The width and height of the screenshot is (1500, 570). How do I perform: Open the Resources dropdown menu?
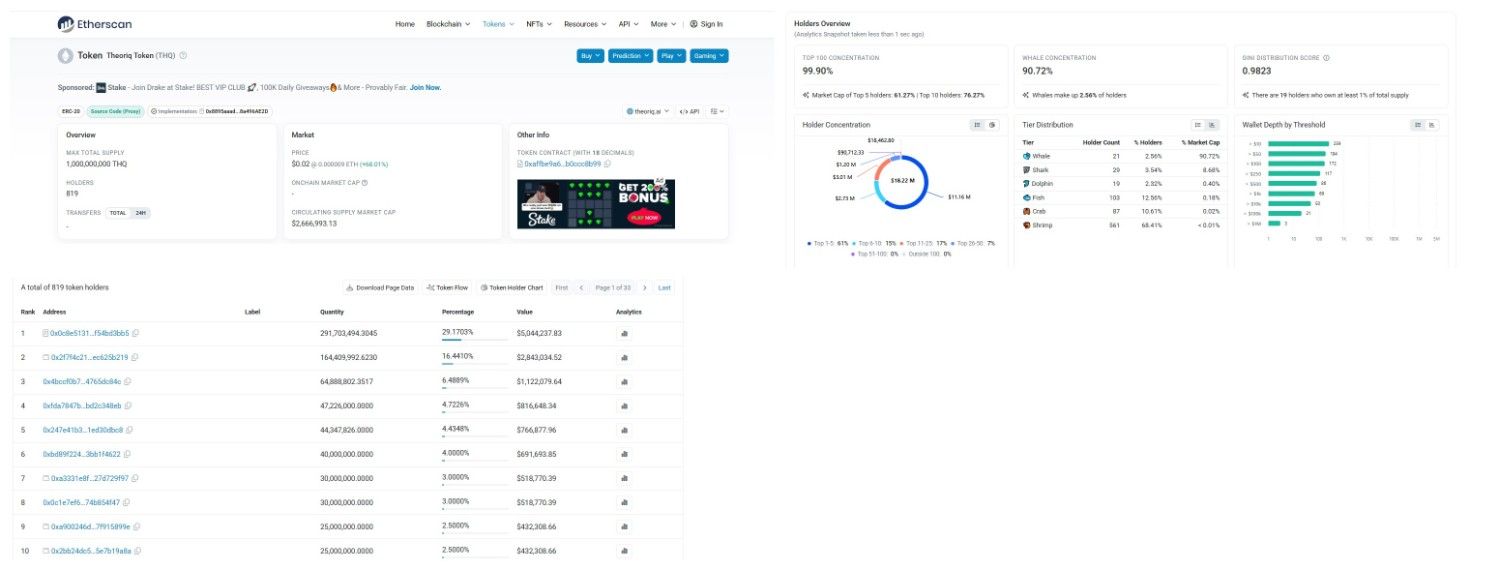584,24
